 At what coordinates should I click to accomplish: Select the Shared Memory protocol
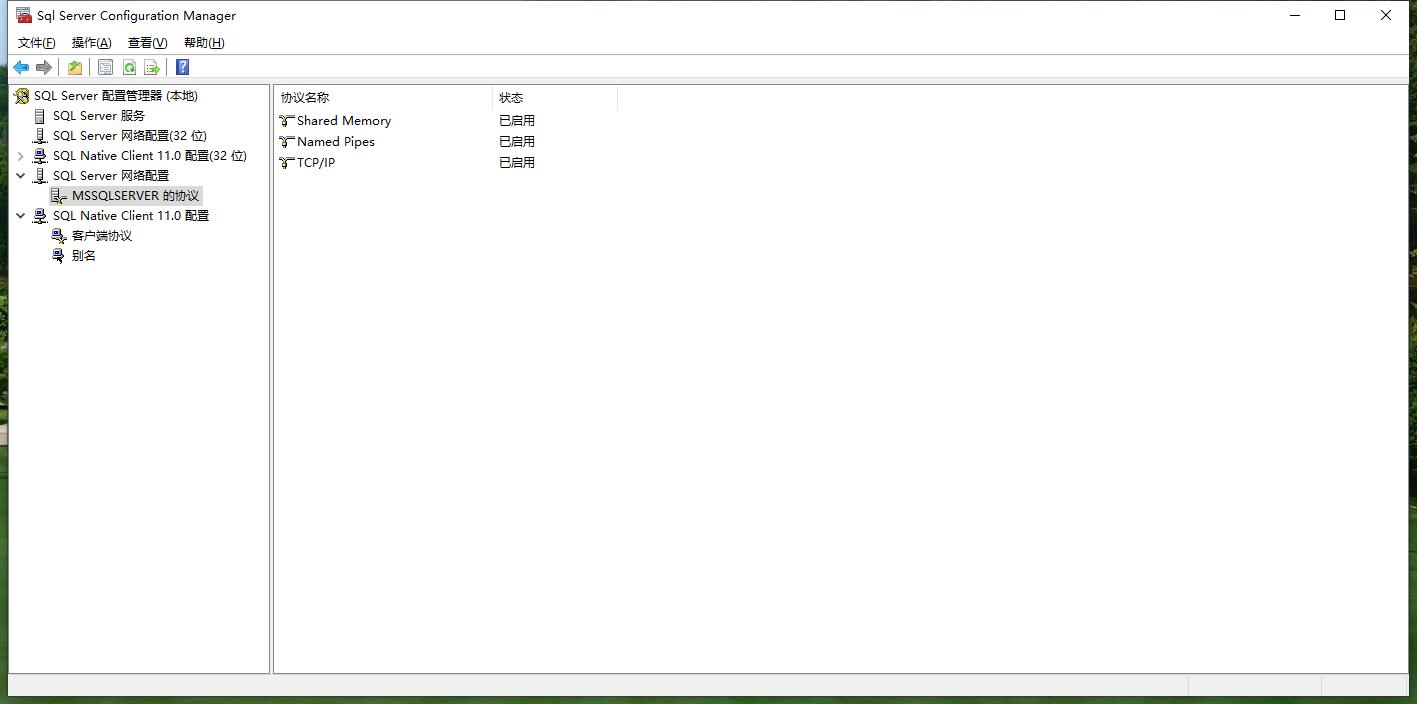click(x=343, y=120)
